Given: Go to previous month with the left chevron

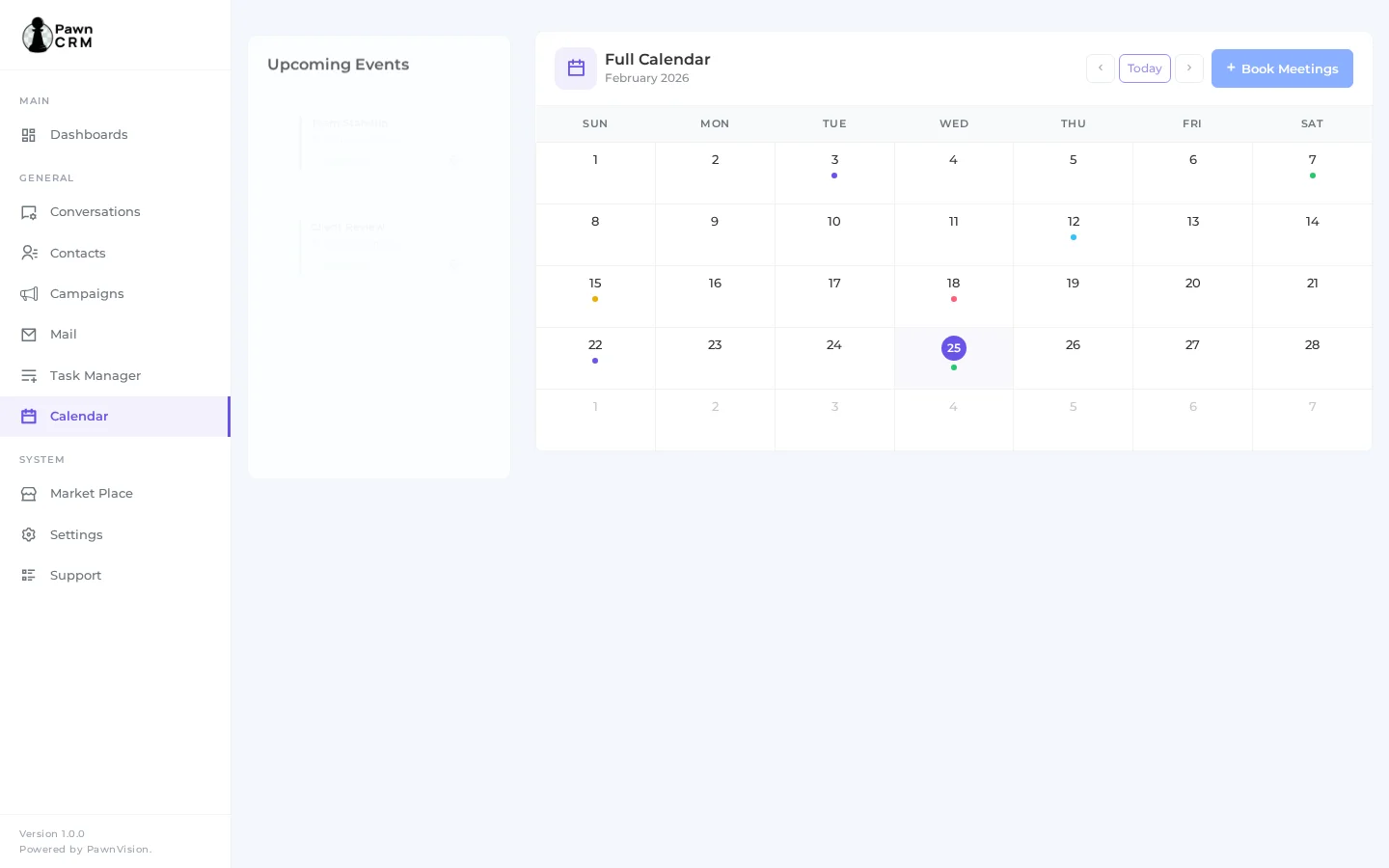Looking at the screenshot, I should pyautogui.click(x=1101, y=68).
